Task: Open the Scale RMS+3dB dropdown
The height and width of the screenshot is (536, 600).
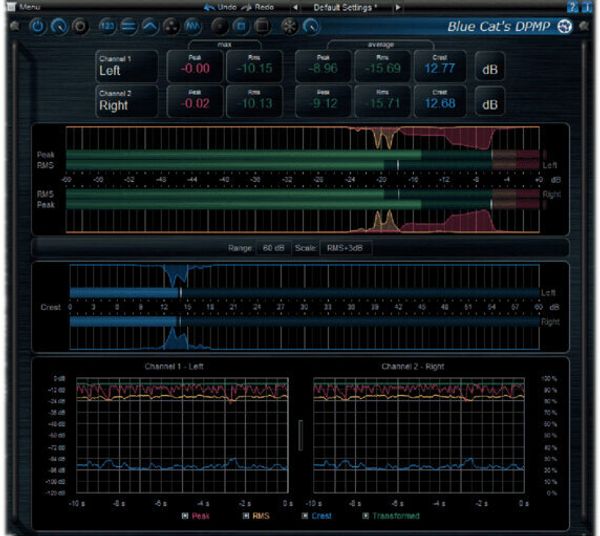Action: [x=344, y=248]
